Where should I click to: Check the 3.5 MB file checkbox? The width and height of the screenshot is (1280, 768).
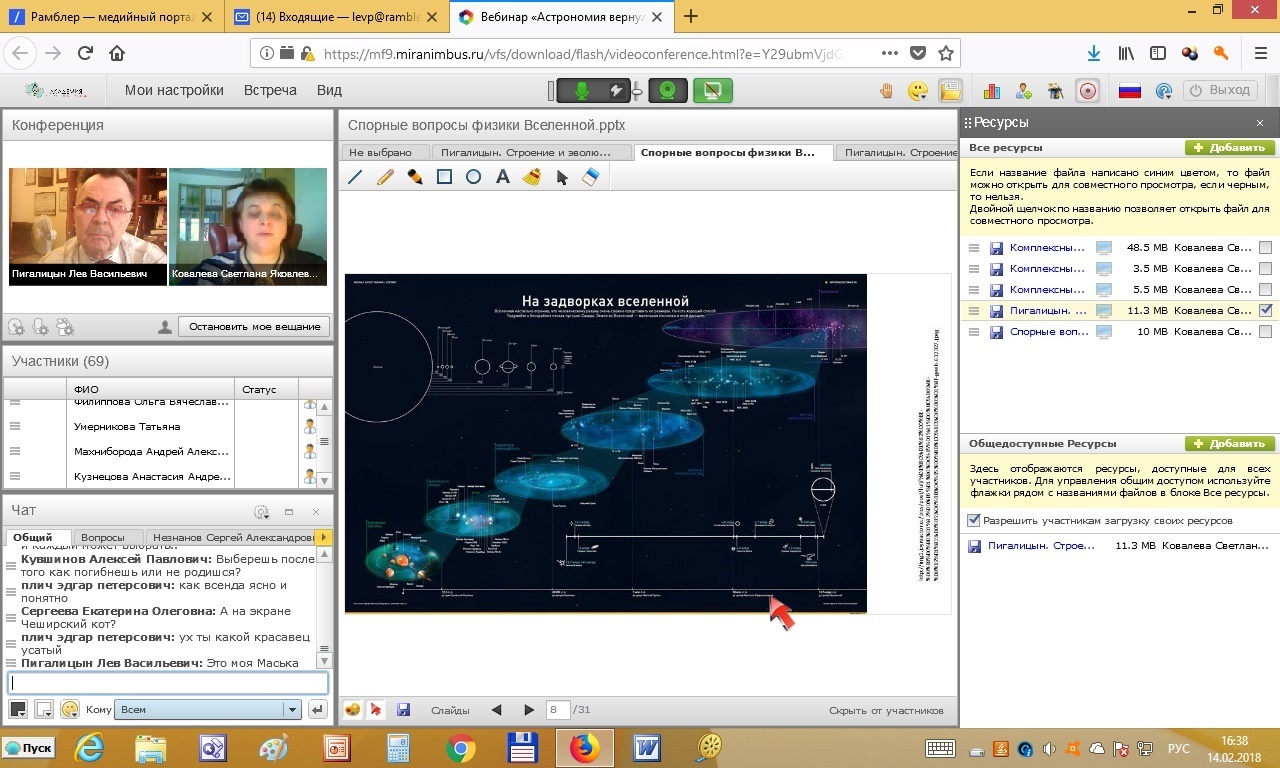point(1266,269)
